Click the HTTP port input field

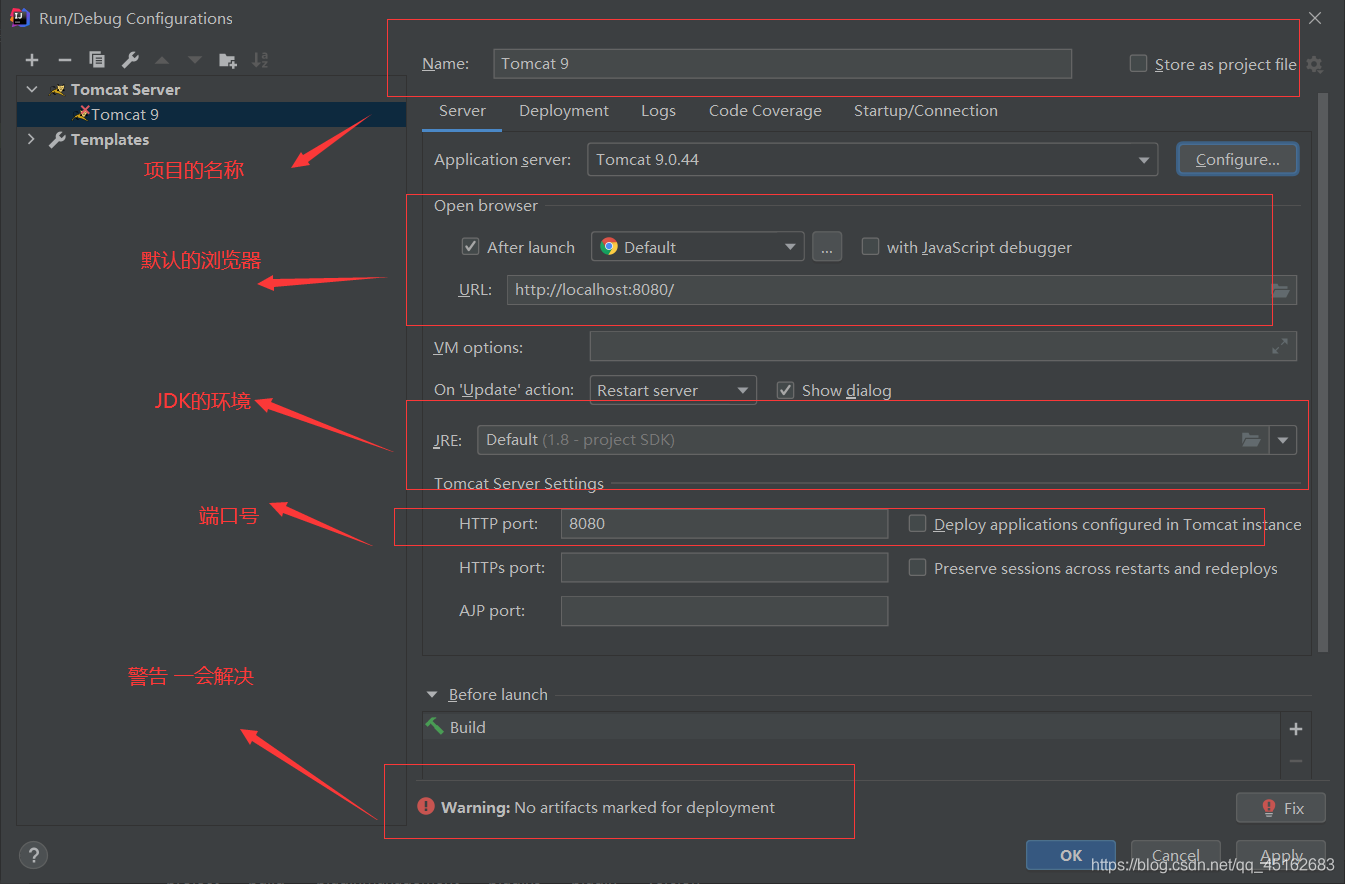click(724, 524)
